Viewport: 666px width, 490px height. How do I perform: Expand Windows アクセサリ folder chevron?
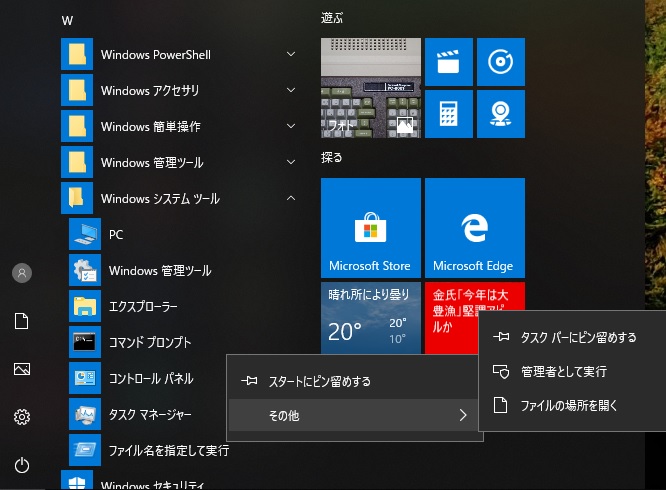291,90
